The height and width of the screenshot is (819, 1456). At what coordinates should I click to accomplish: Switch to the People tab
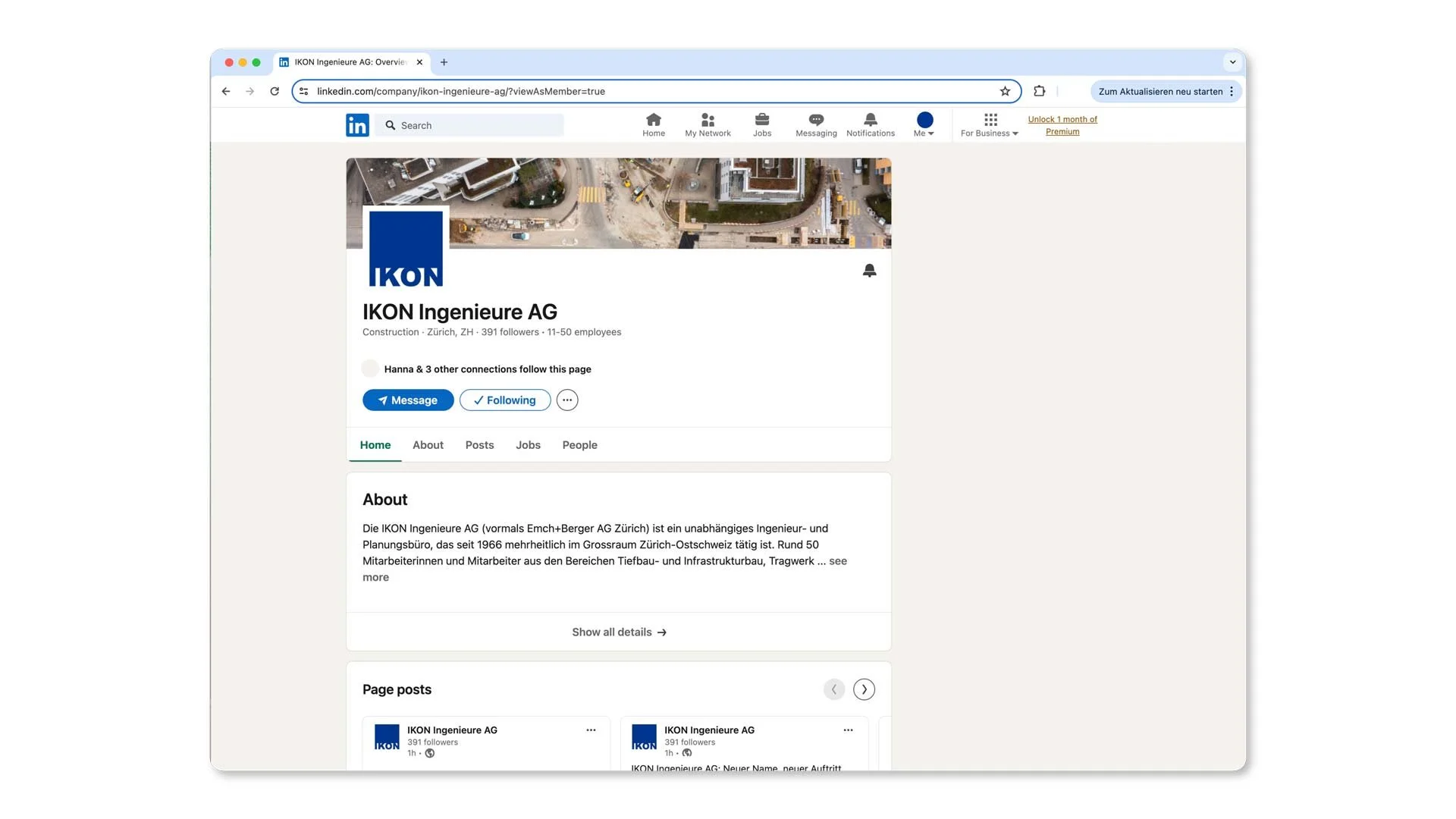pos(579,445)
